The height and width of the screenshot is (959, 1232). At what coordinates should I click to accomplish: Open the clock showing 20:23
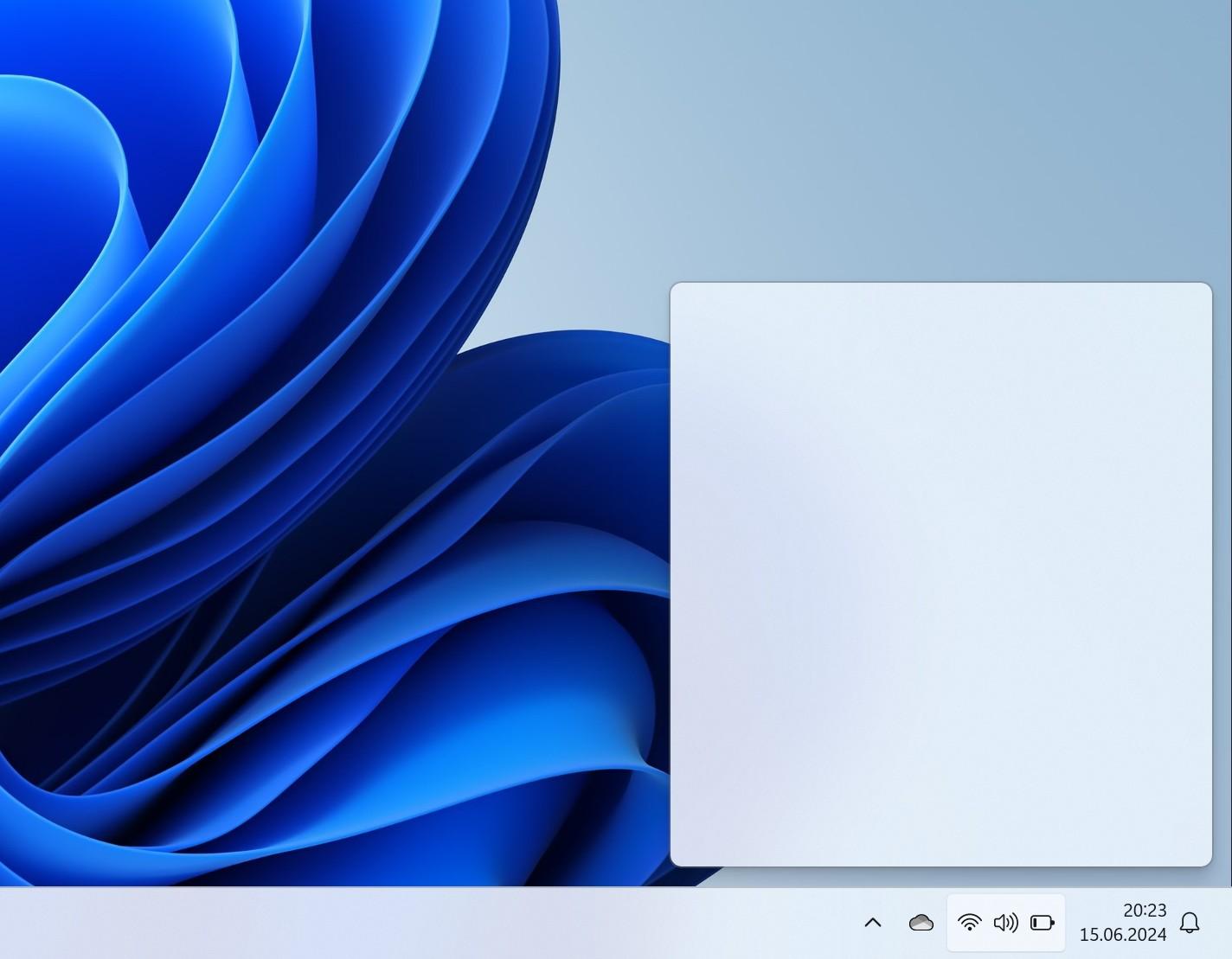tap(1145, 911)
